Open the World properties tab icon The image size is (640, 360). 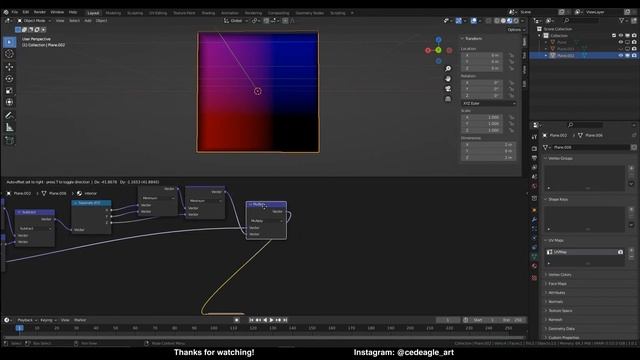(534, 186)
